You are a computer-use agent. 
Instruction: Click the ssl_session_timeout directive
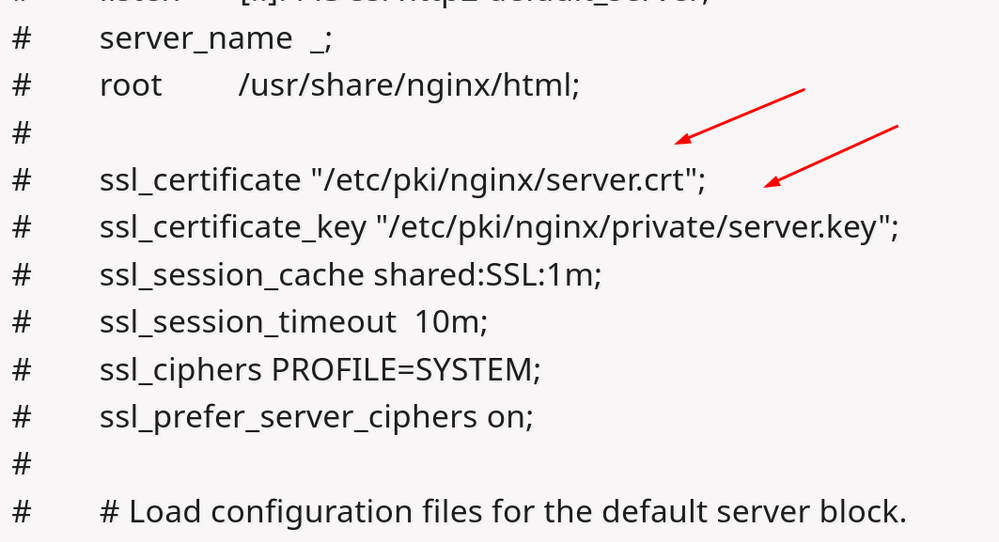coord(248,322)
